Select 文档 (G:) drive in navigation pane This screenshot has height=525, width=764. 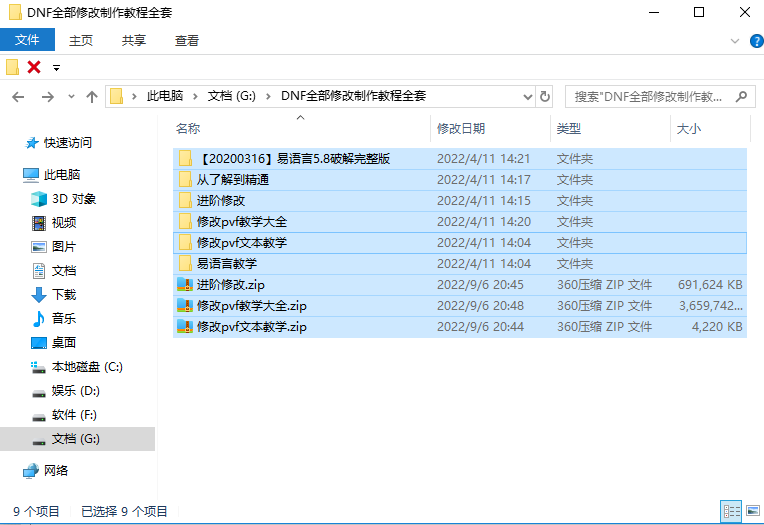point(75,439)
